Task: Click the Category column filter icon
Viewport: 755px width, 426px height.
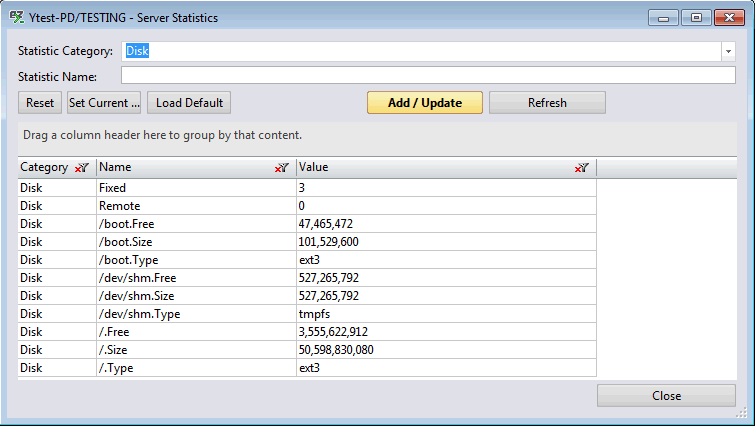Action: tap(81, 168)
